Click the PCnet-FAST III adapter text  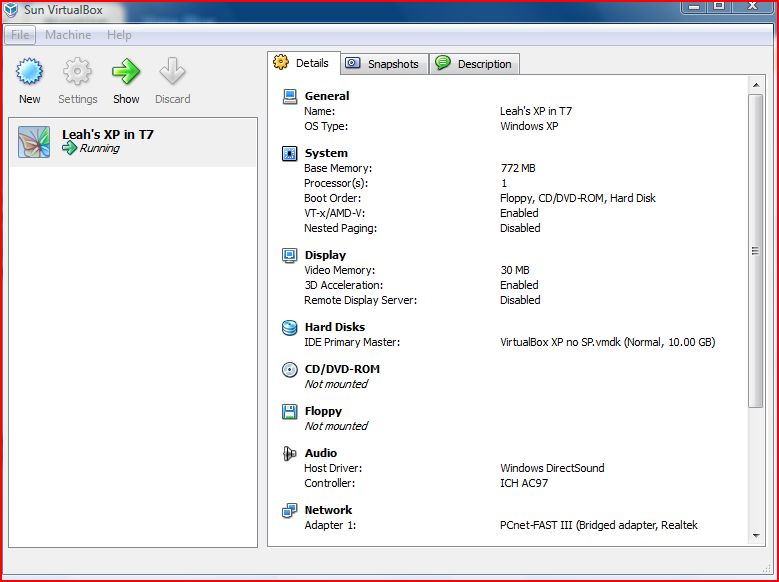click(599, 525)
